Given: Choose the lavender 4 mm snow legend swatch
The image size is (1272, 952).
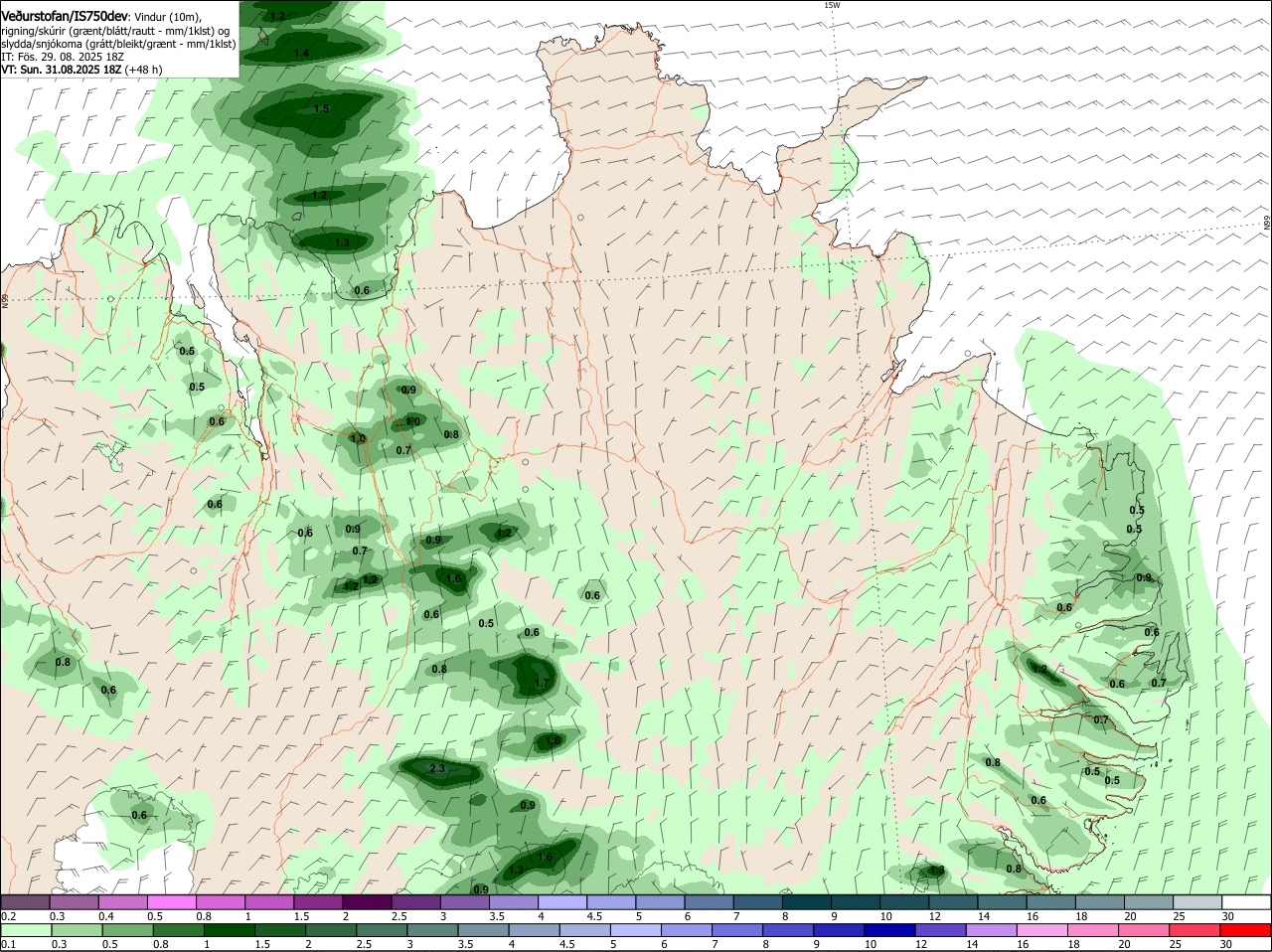Looking at the screenshot, I should click(562, 902).
